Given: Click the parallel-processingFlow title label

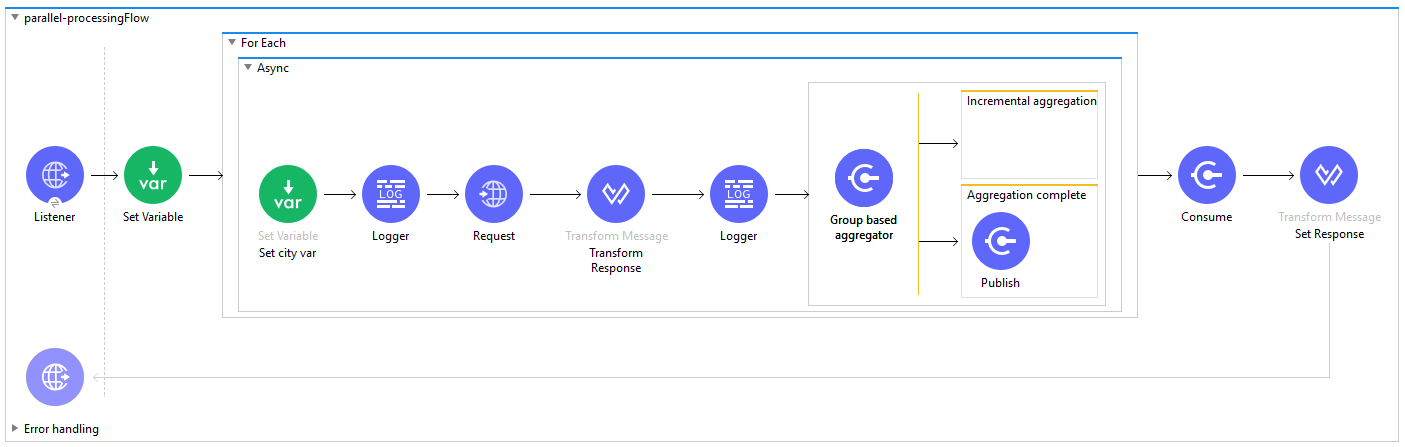Looking at the screenshot, I should pos(87,18).
